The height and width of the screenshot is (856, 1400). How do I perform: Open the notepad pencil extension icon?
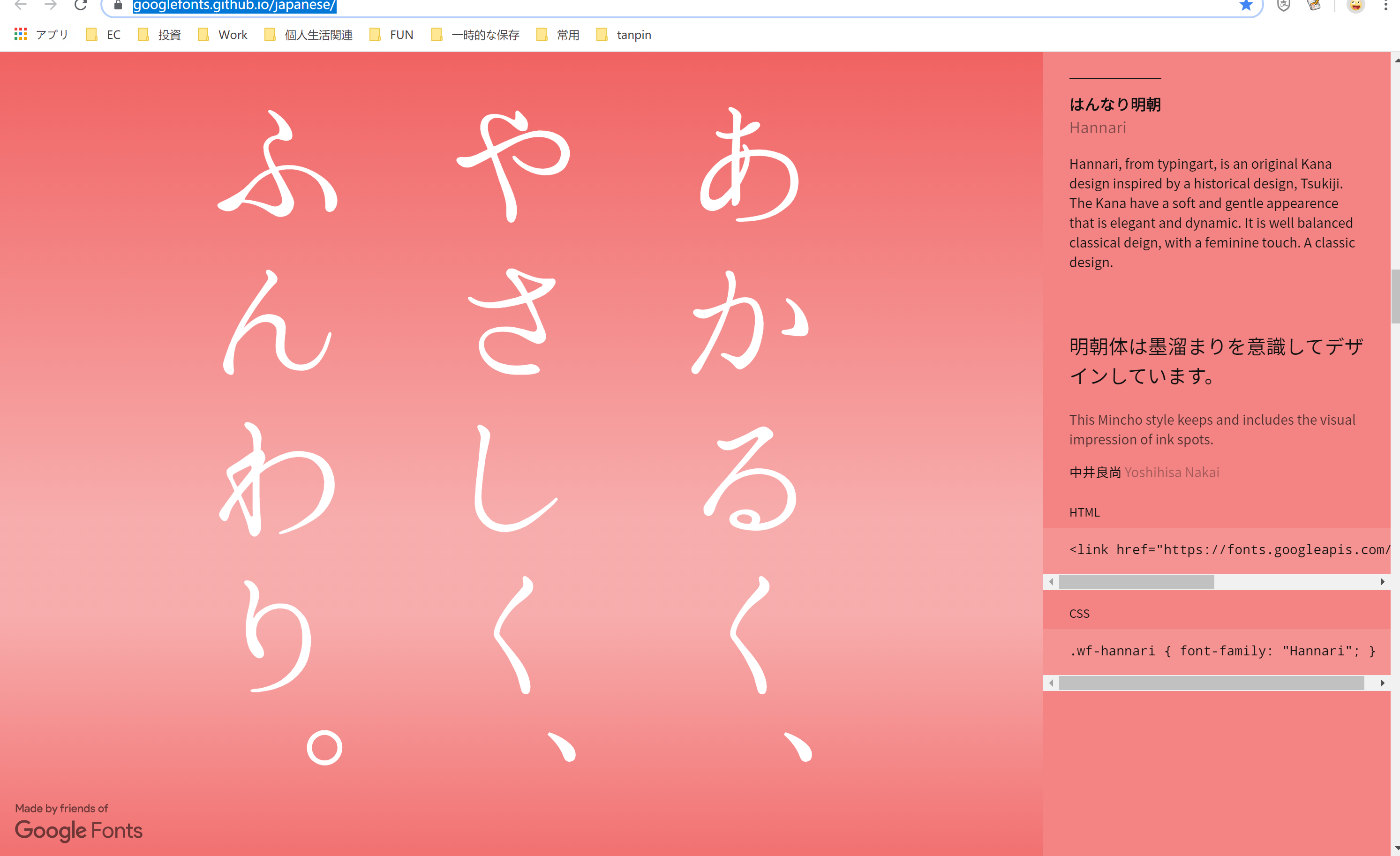pos(1314,6)
